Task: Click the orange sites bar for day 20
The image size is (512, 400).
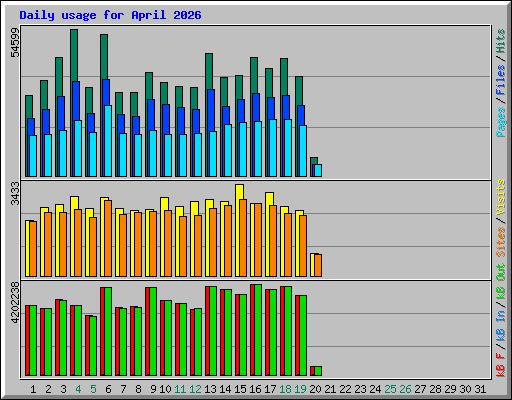Action: click(318, 265)
